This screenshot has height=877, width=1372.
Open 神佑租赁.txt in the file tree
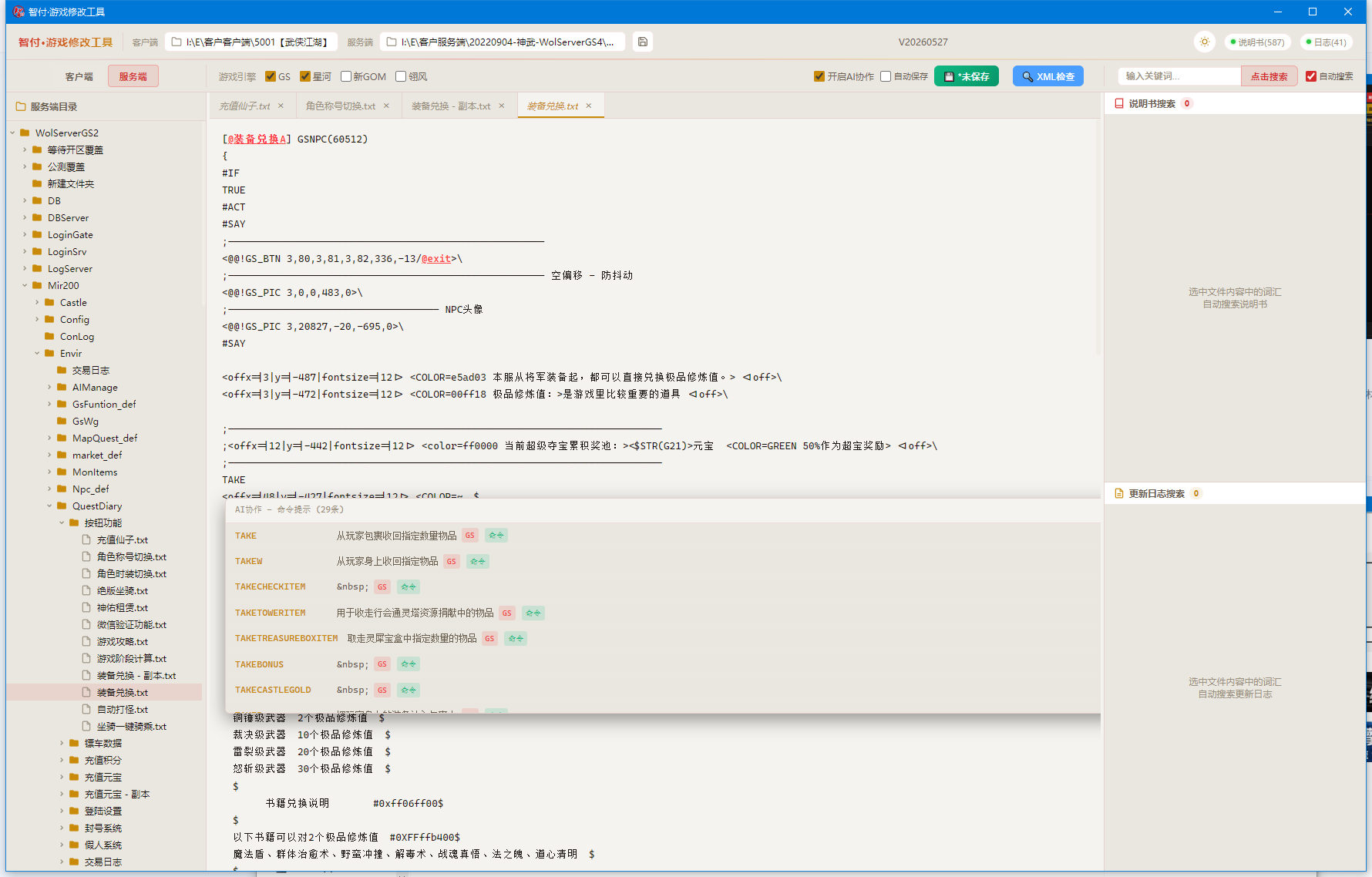pyautogui.click(x=123, y=607)
